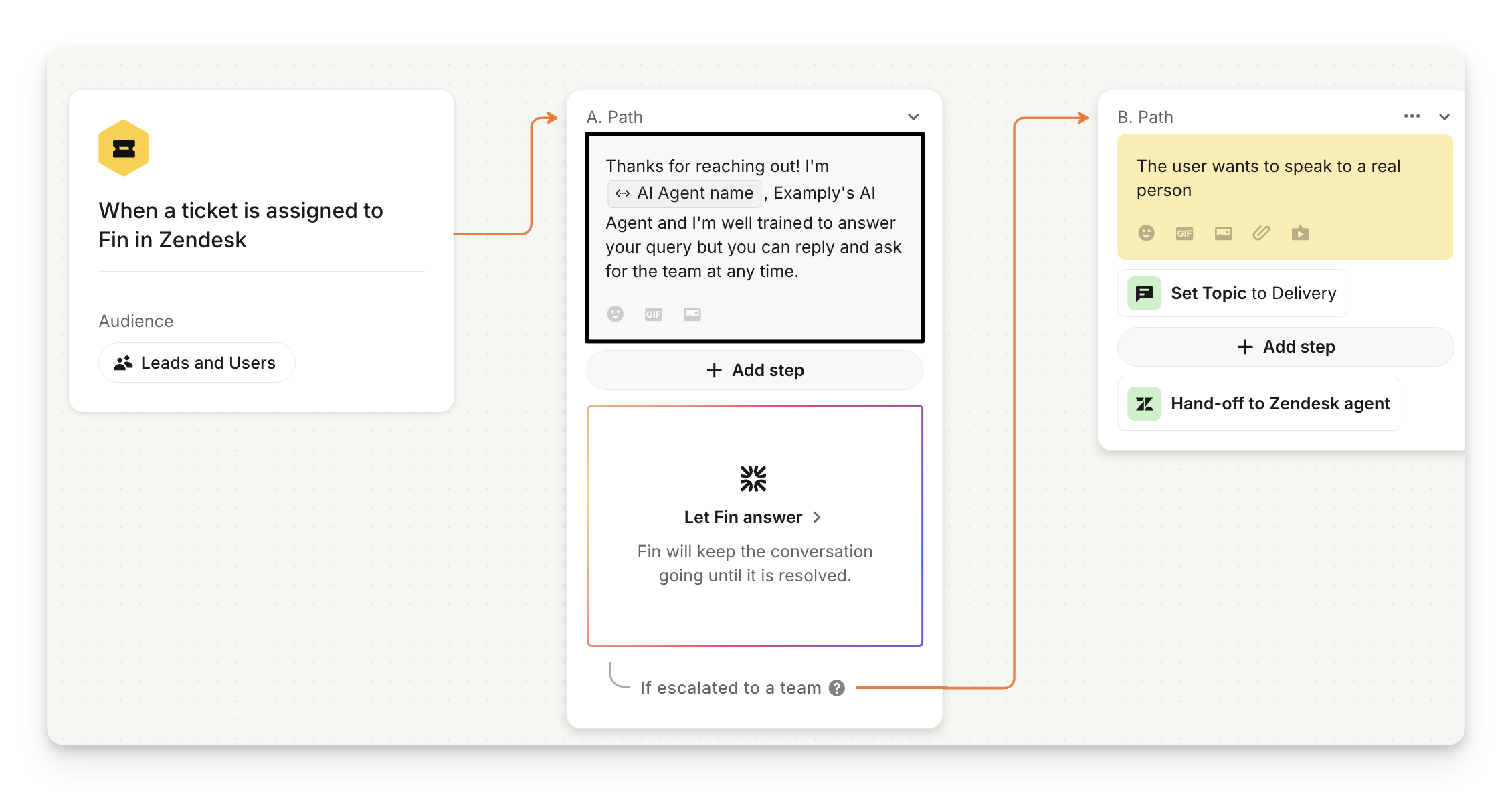
Task: Add GIF to Path B note
Action: [1184, 233]
